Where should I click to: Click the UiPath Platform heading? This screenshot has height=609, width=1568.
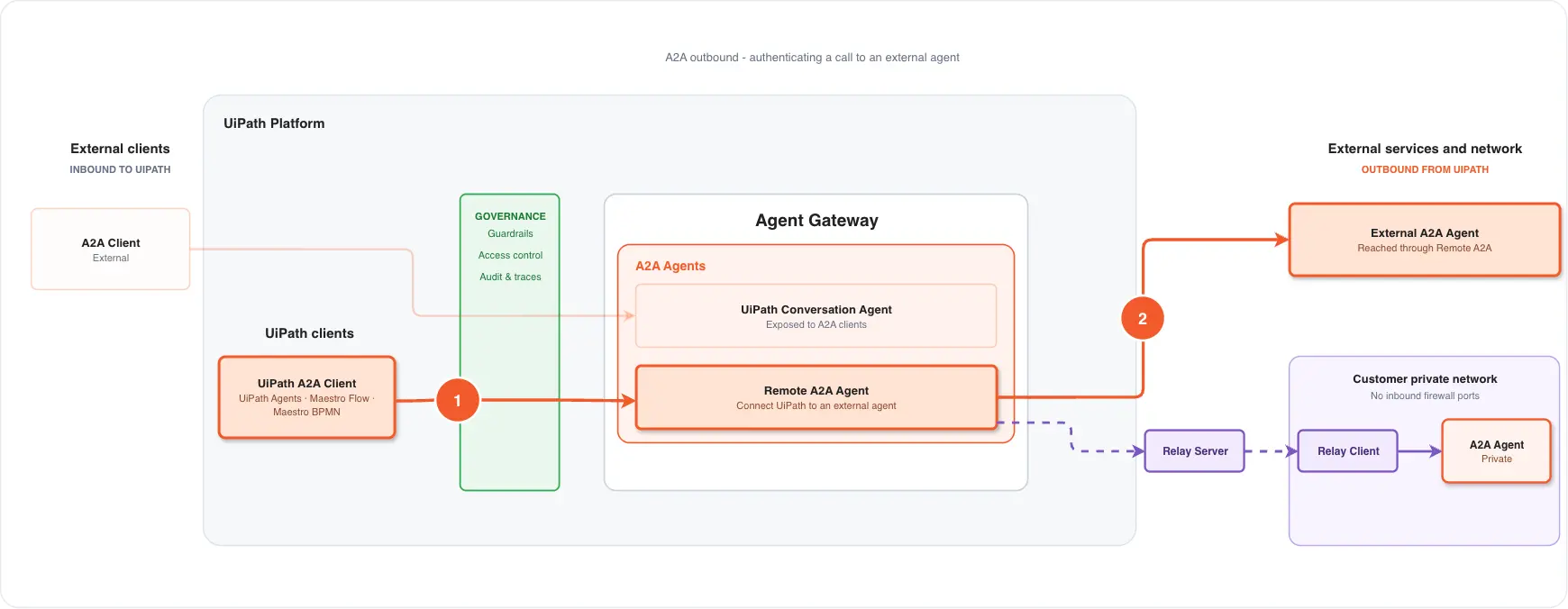click(x=274, y=123)
